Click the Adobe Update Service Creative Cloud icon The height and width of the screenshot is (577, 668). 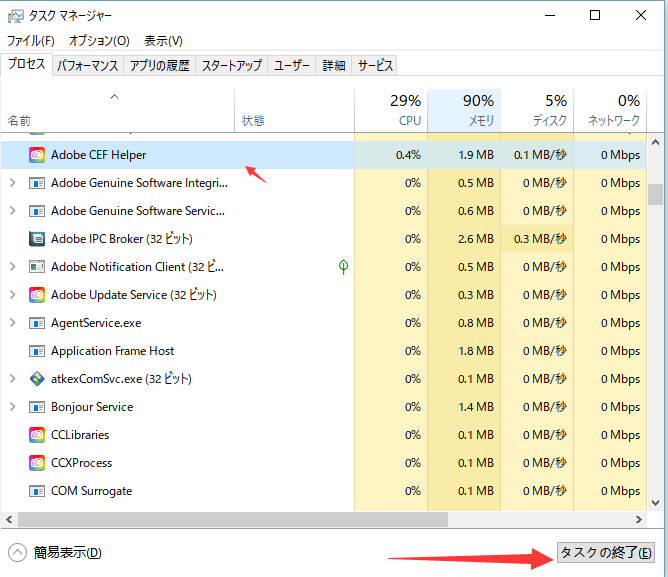(x=37, y=295)
